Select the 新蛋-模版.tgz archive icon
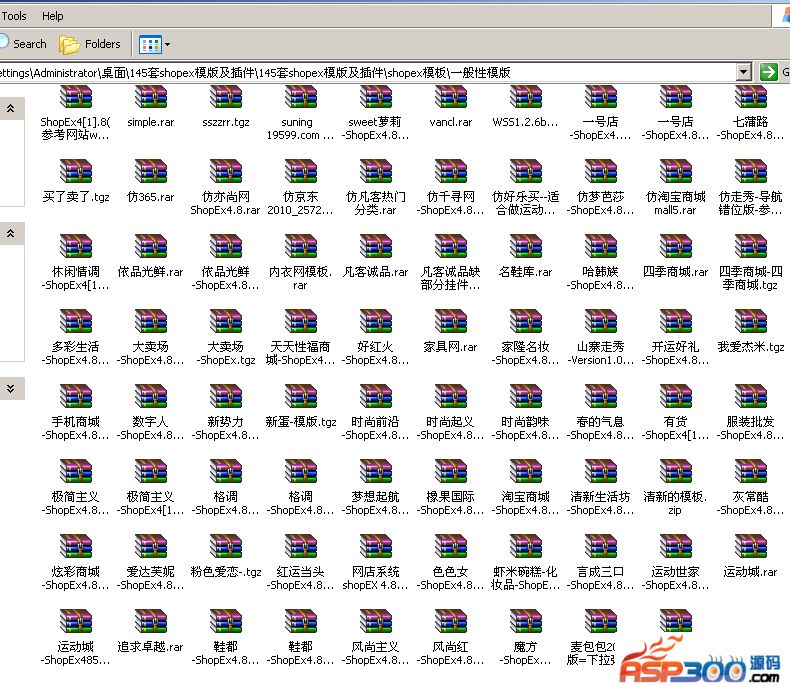 pos(300,396)
